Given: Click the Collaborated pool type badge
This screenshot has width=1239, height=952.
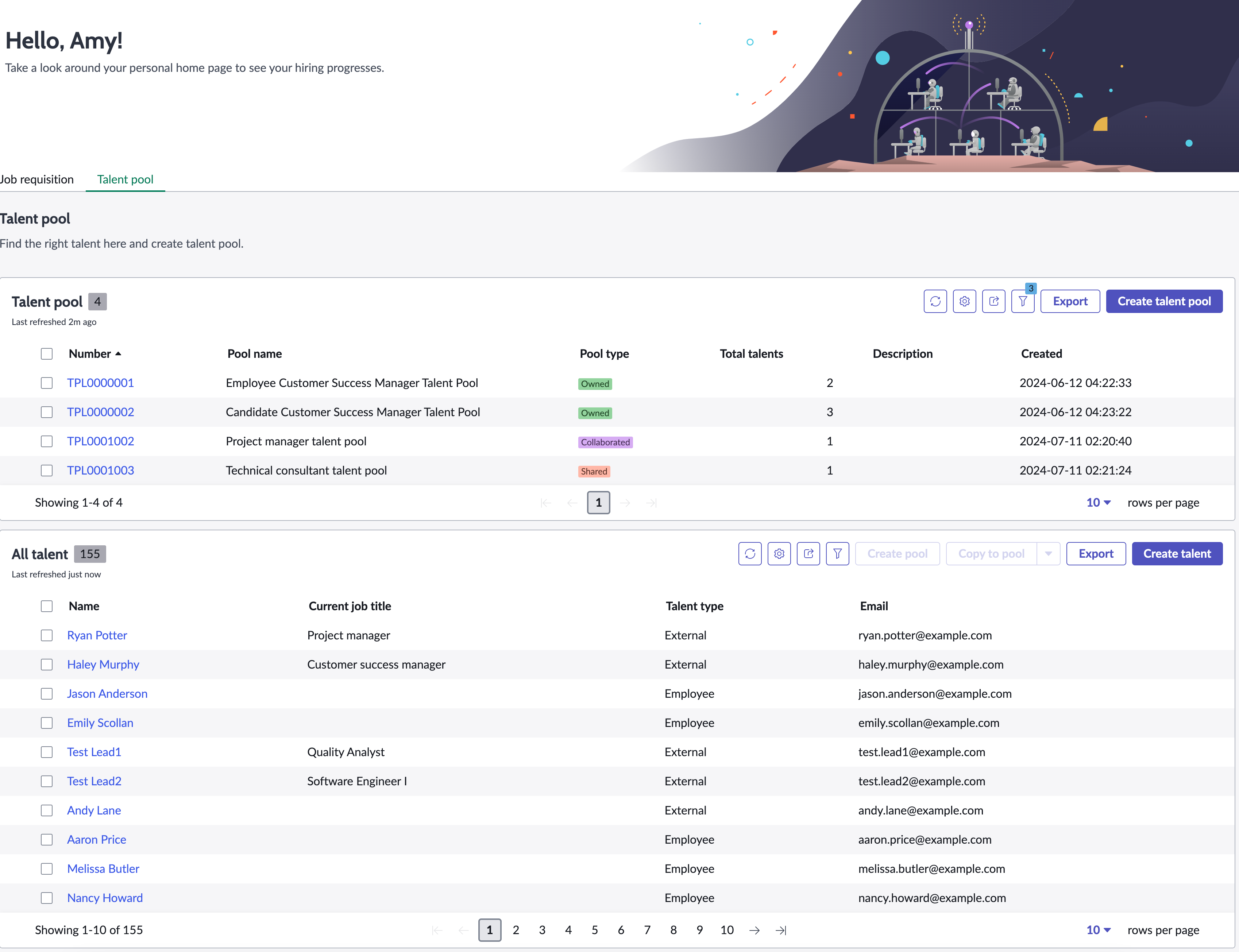Looking at the screenshot, I should point(605,442).
